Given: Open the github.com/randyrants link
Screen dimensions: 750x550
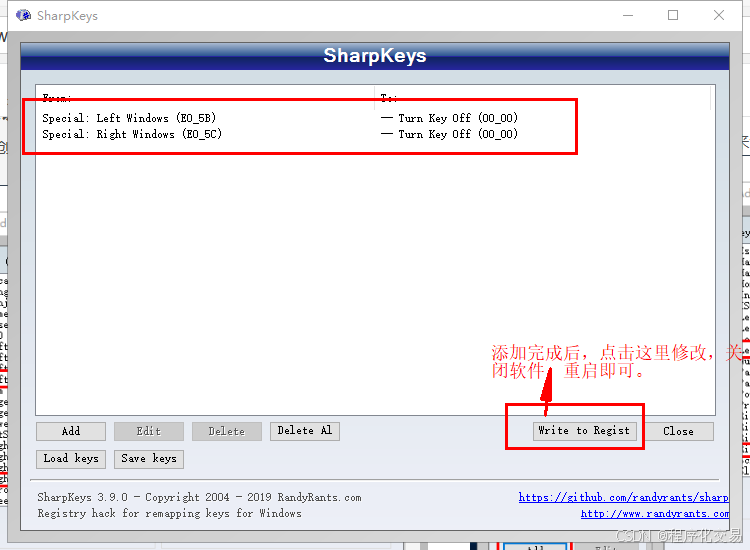Looking at the screenshot, I should 624,497.
